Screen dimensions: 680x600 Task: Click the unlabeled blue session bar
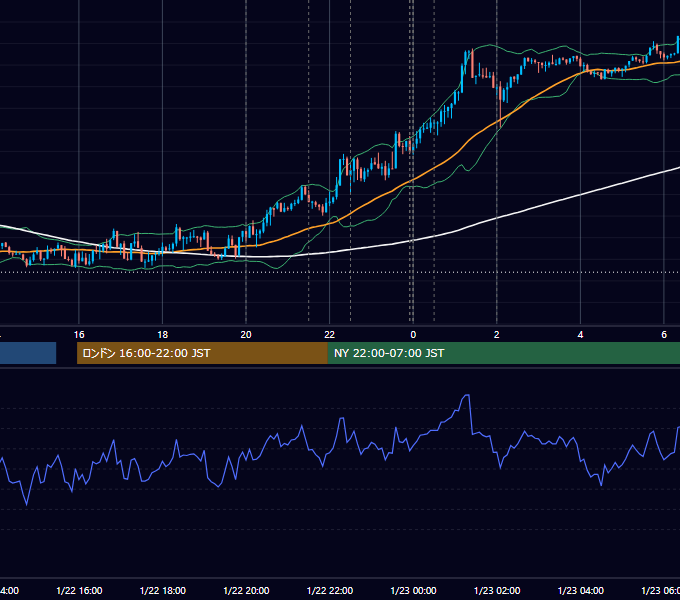pos(28,353)
